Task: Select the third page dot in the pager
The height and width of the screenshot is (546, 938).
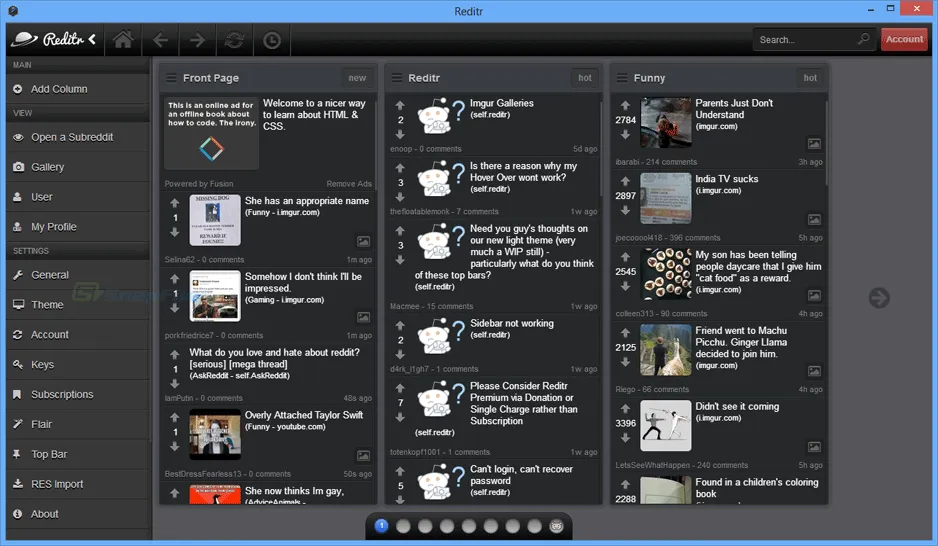Action: pos(425,526)
